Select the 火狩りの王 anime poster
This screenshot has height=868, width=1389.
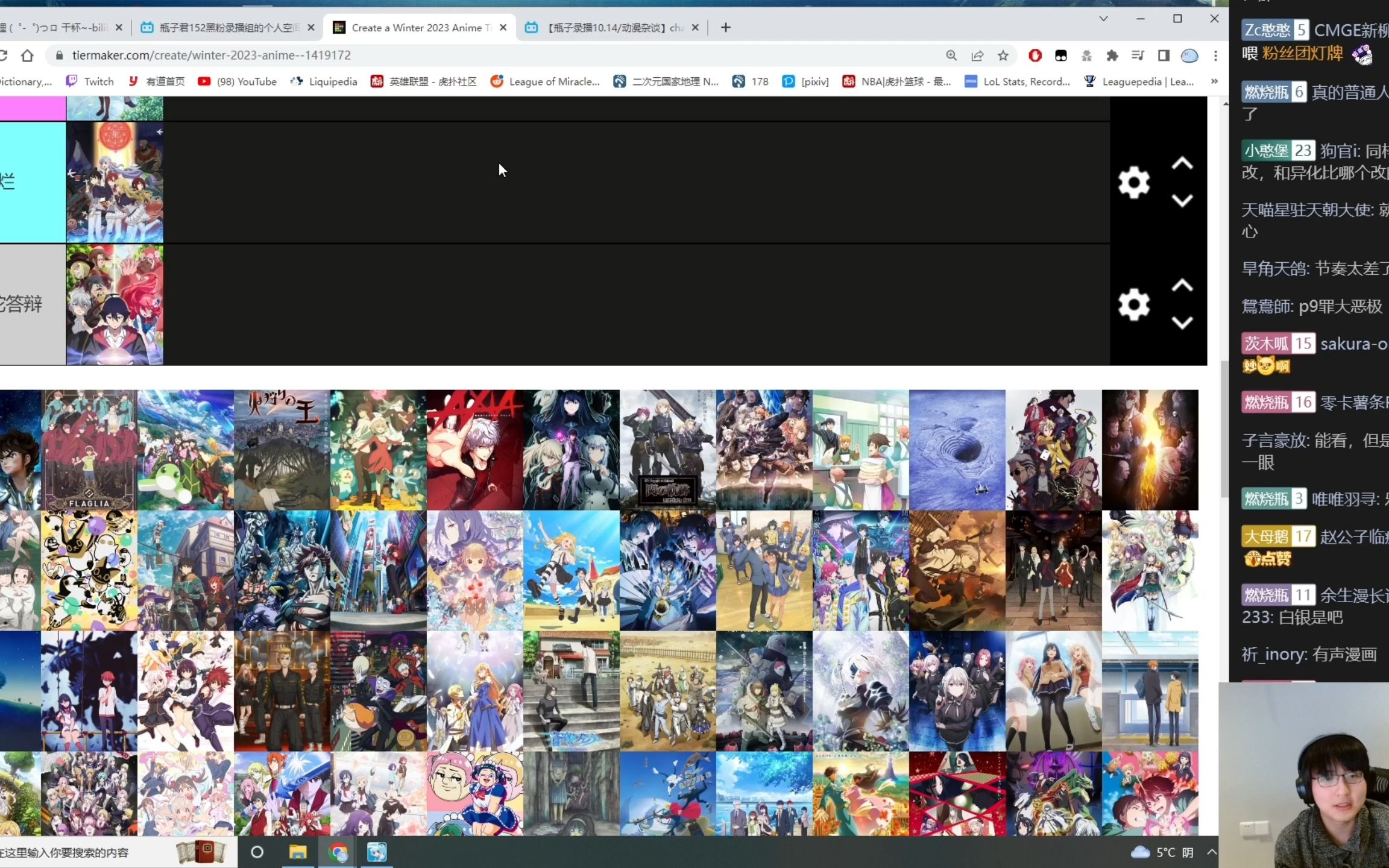pos(282,450)
